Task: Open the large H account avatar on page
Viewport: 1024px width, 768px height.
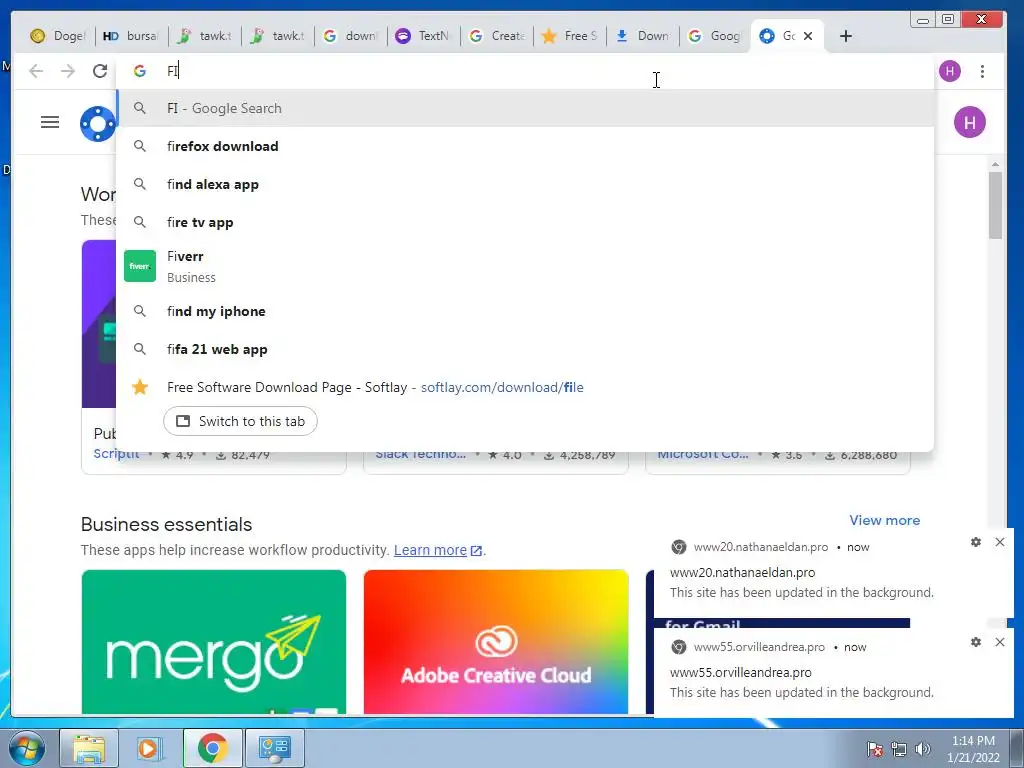Action: tap(969, 122)
